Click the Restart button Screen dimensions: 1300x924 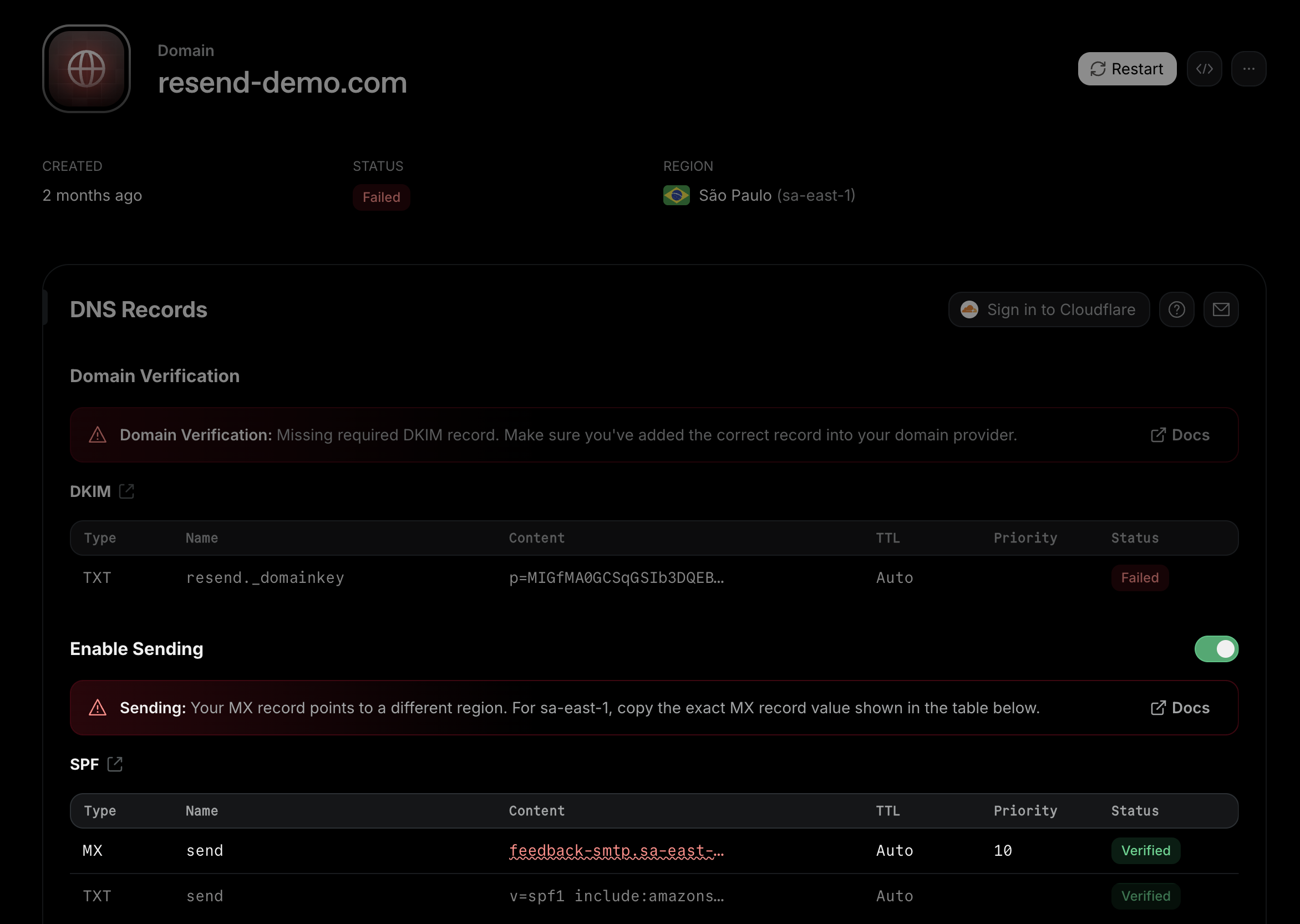[x=1127, y=69]
